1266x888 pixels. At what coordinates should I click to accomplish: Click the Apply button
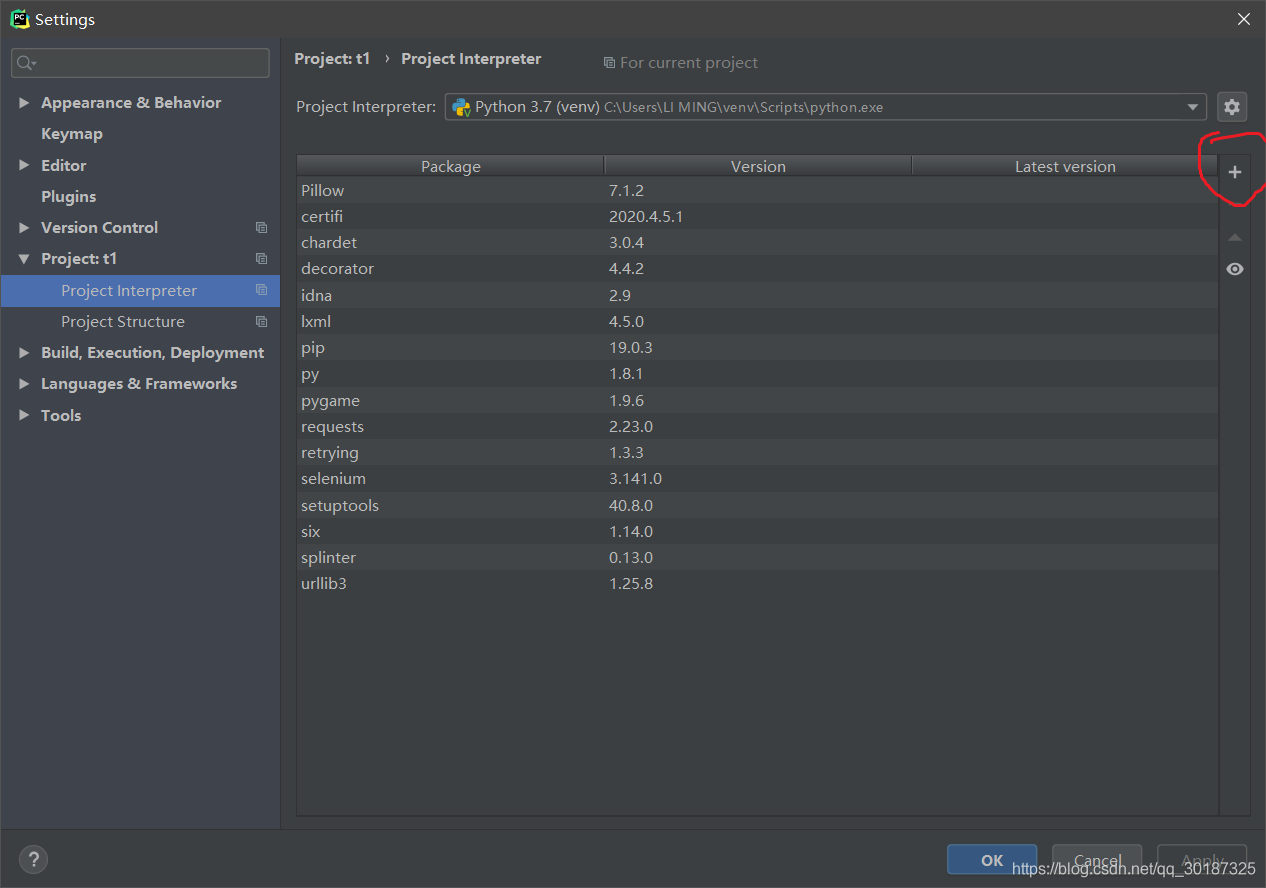[x=1202, y=860]
